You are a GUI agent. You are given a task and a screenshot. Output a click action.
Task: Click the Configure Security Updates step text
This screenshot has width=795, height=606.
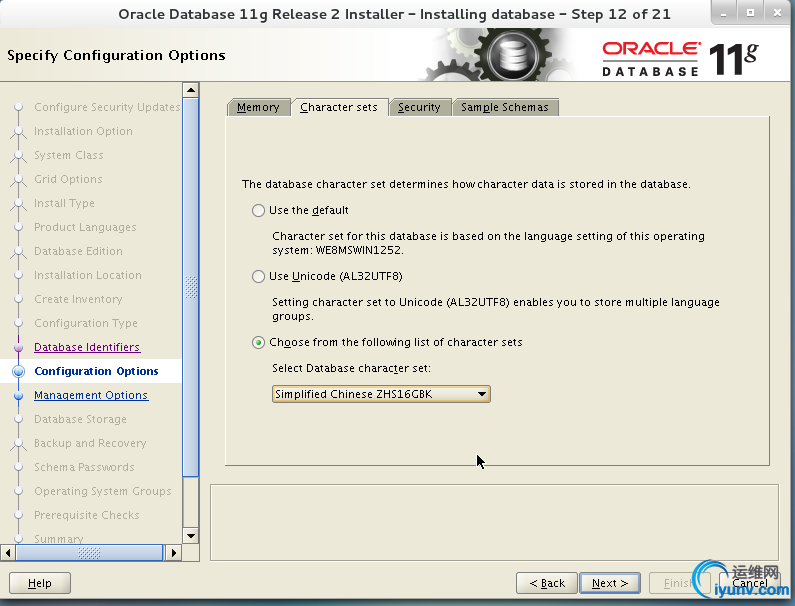tap(107, 108)
